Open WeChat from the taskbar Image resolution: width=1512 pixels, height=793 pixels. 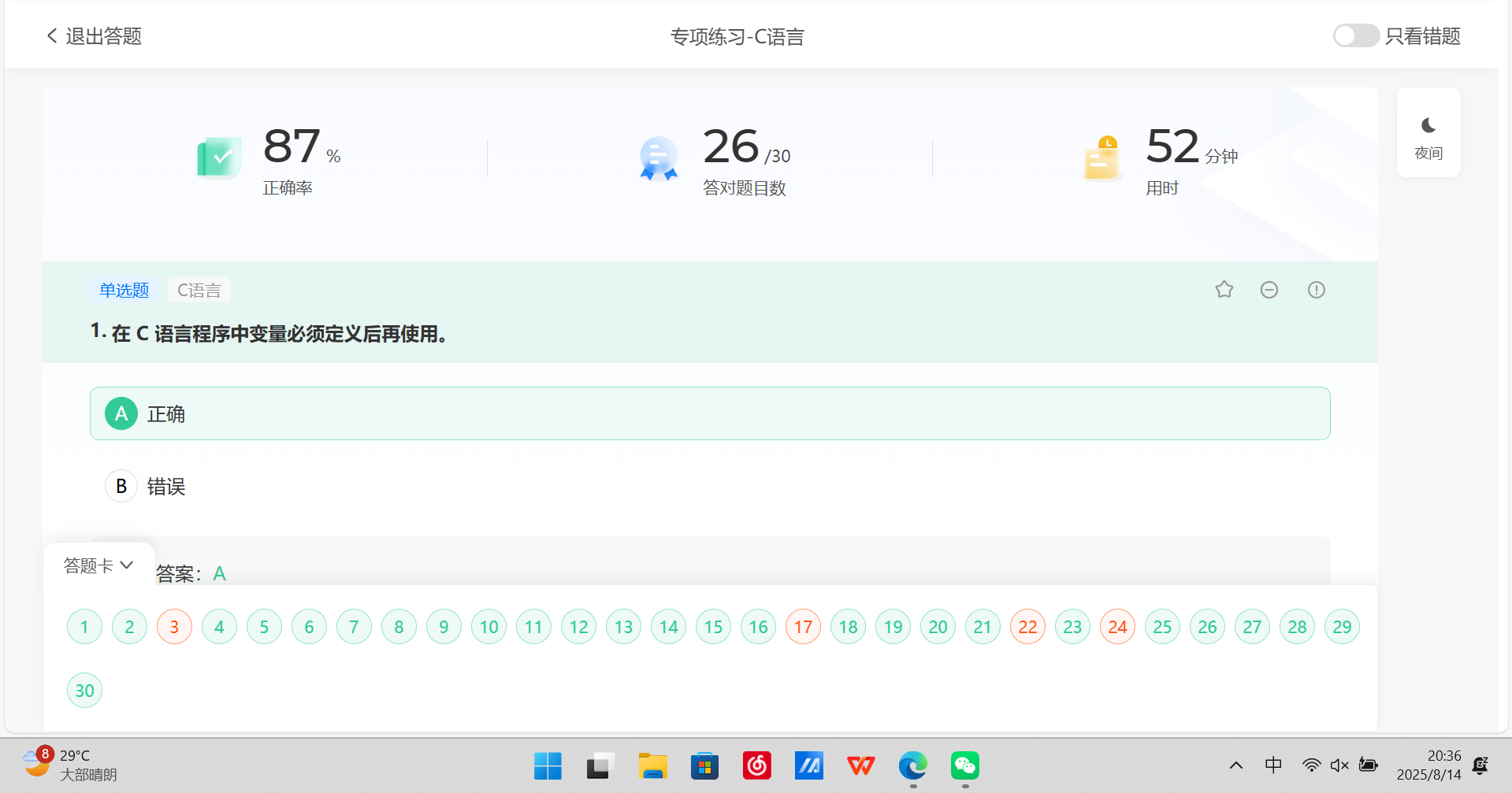click(964, 765)
